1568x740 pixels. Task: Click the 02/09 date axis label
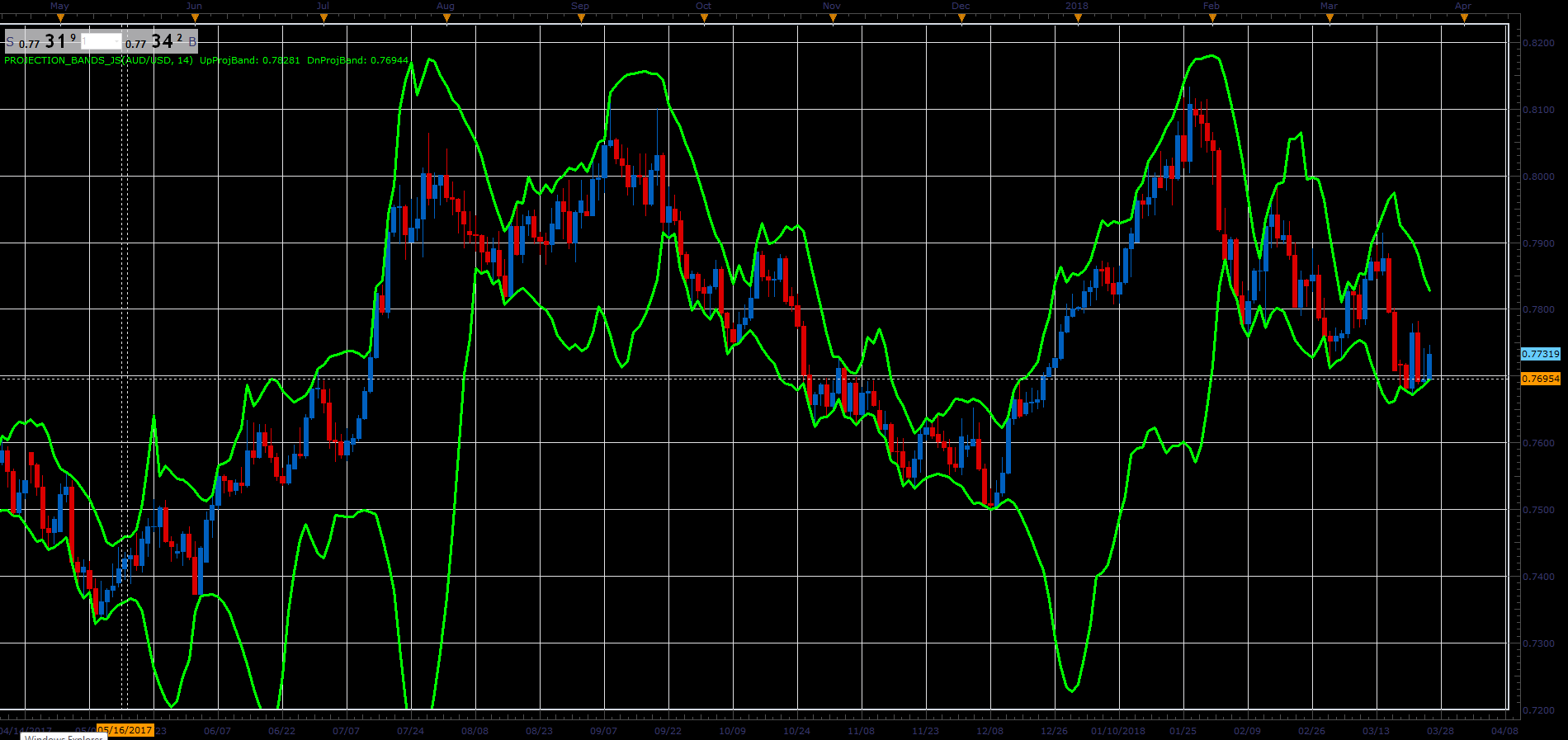click(1248, 731)
